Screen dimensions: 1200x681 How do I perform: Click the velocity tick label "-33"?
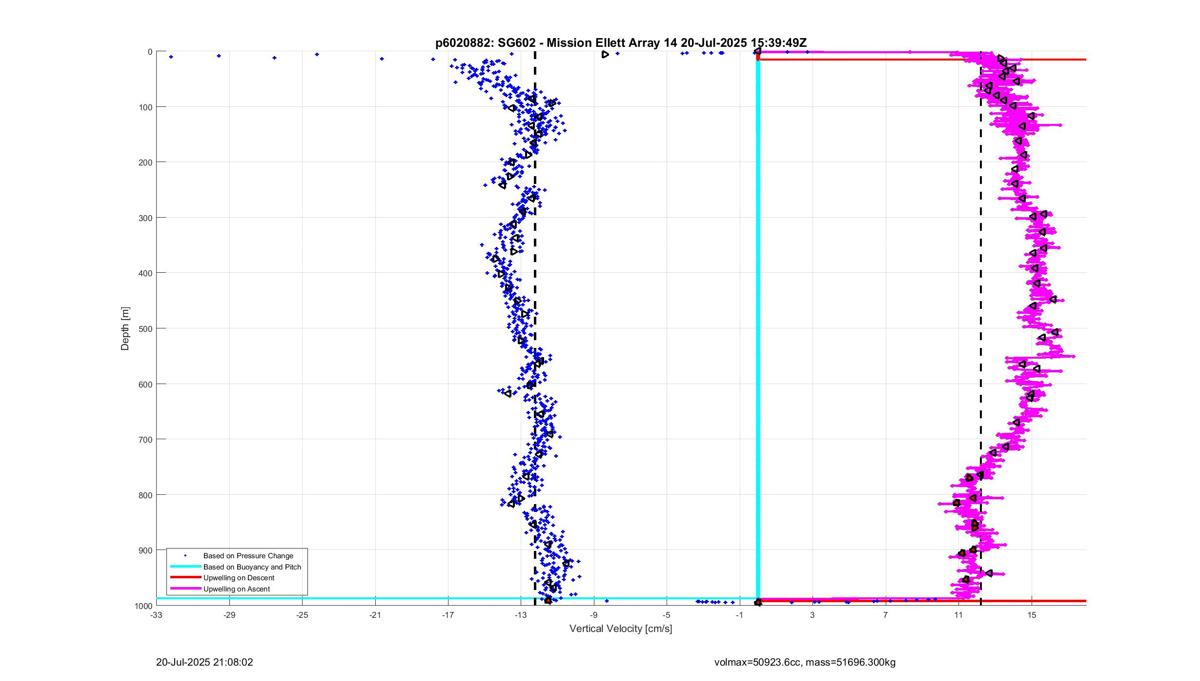[156, 616]
